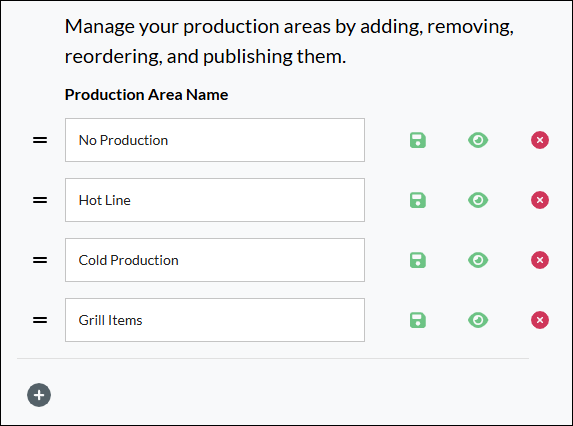Delete the Hot Line area
Screen dimensions: 573x426
click(540, 200)
